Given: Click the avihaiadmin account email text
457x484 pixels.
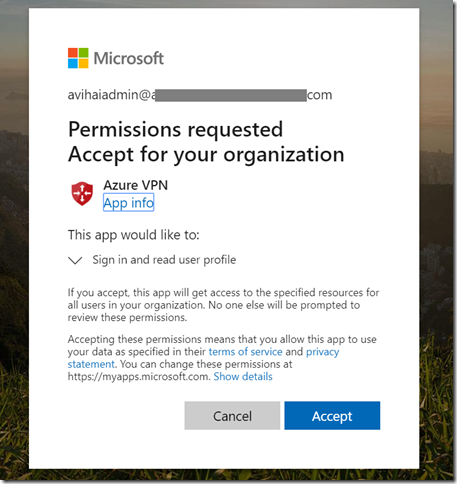Looking at the screenshot, I should click(x=200, y=95).
